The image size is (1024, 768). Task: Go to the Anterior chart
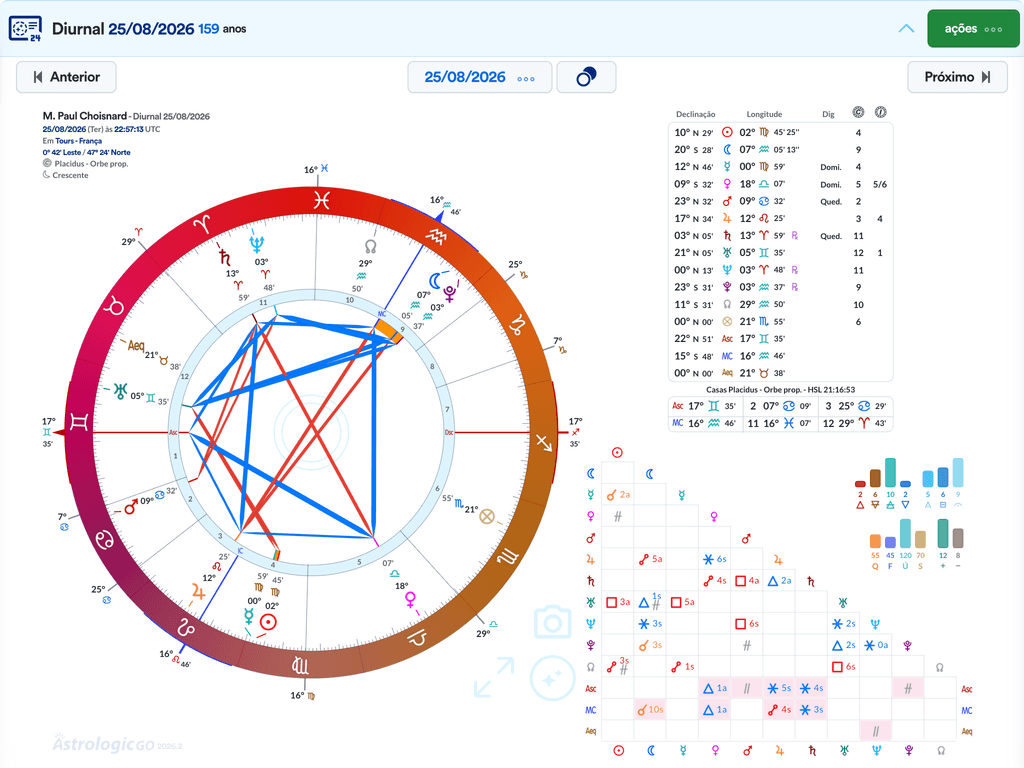point(66,77)
